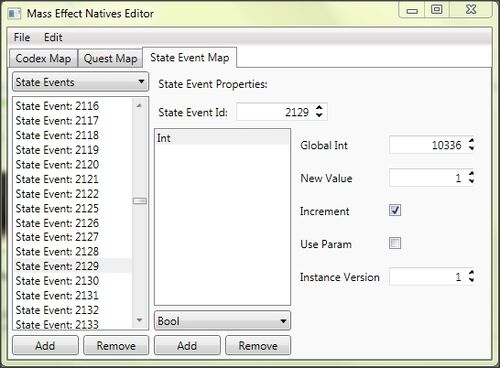Viewport: 500px width, 368px height.
Task: Click Add under the state events list
Action: (x=45, y=345)
